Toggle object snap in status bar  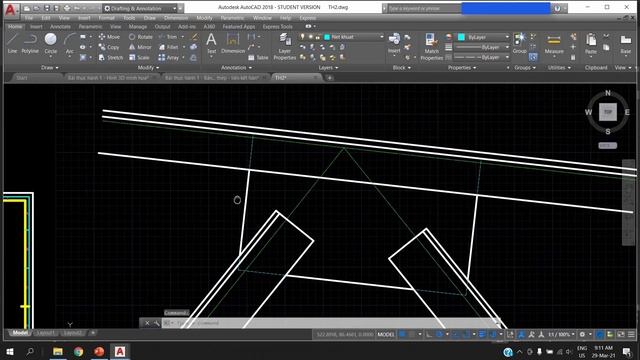[x=467, y=334]
